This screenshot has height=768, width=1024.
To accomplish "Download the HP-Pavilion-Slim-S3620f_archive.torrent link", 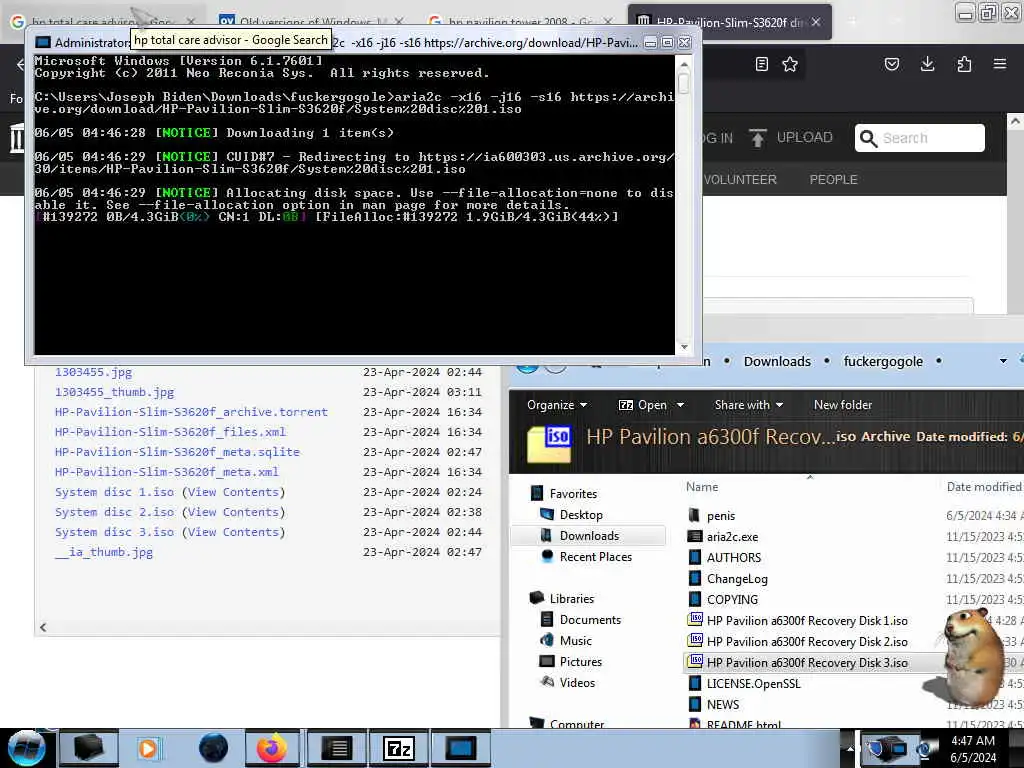I will point(191,412).
